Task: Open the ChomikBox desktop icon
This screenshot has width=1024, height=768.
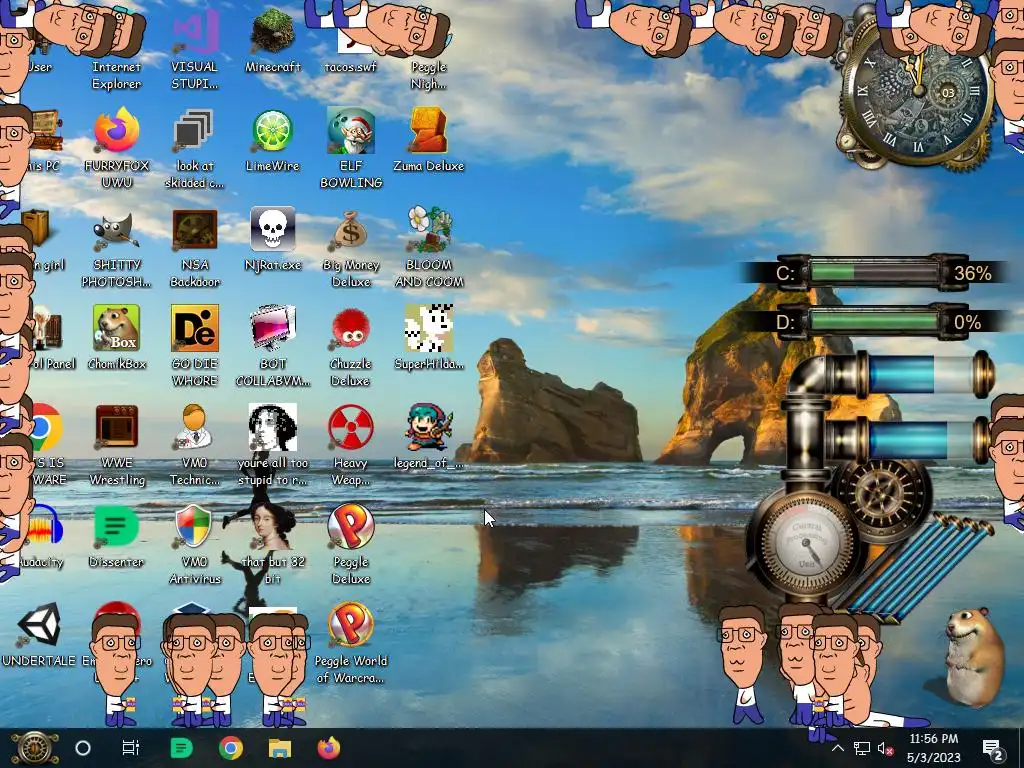Action: 116,338
